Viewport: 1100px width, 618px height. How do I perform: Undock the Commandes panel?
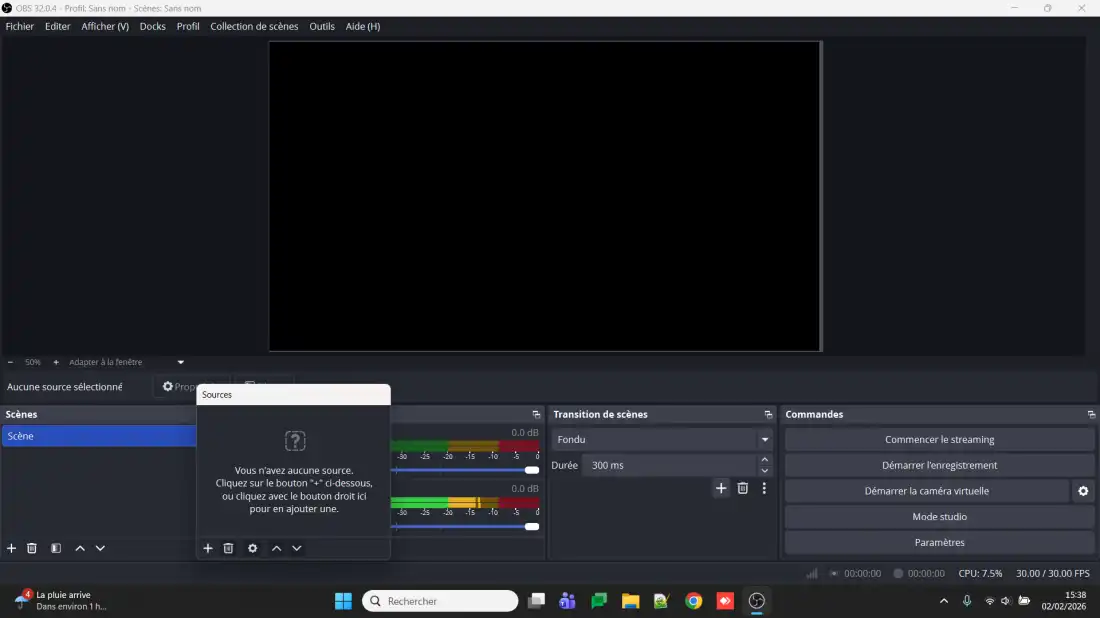tap(1091, 414)
